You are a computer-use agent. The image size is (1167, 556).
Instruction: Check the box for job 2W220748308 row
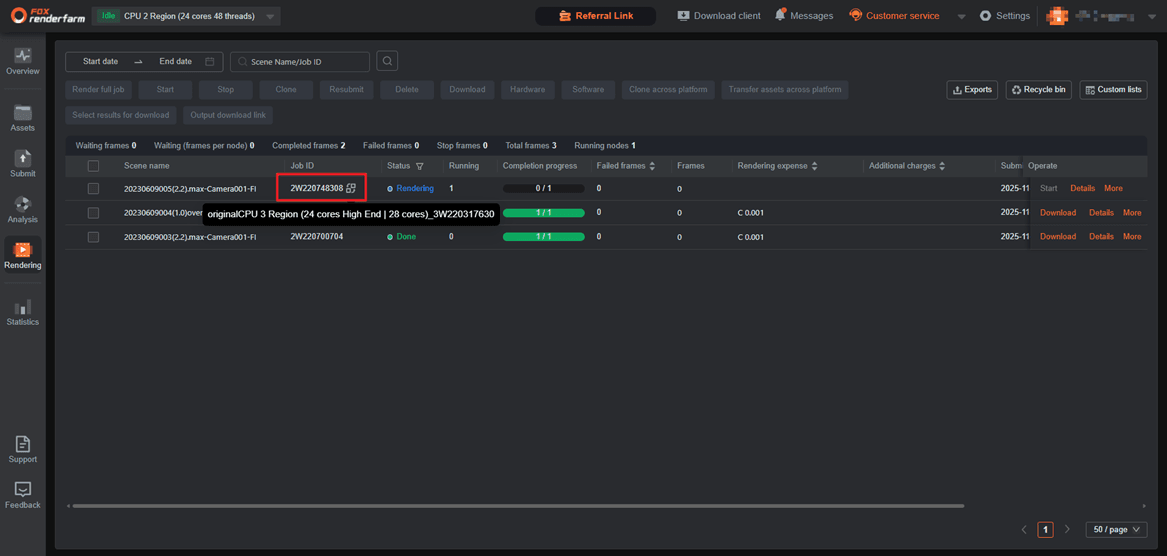[93, 188]
